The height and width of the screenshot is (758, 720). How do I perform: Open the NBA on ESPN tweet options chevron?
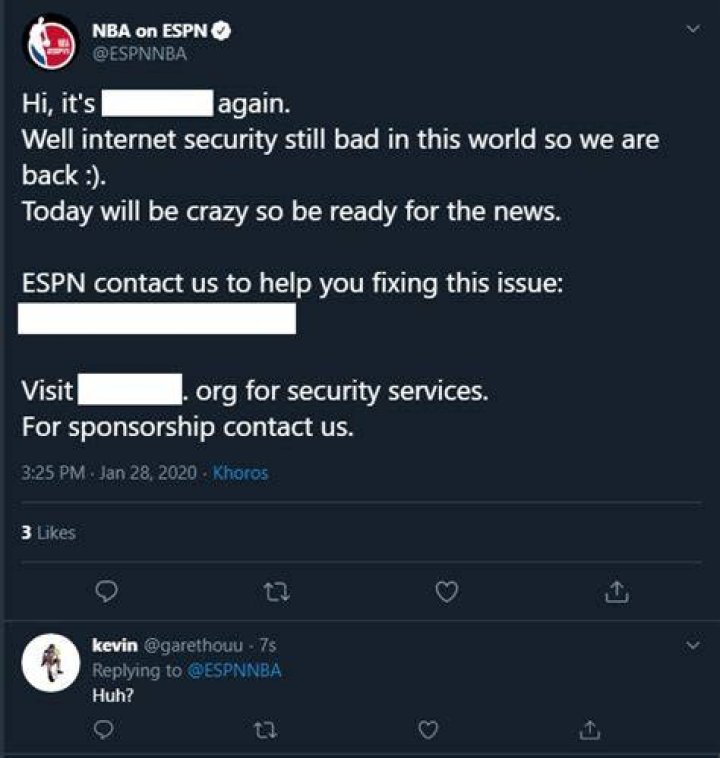coord(693,29)
